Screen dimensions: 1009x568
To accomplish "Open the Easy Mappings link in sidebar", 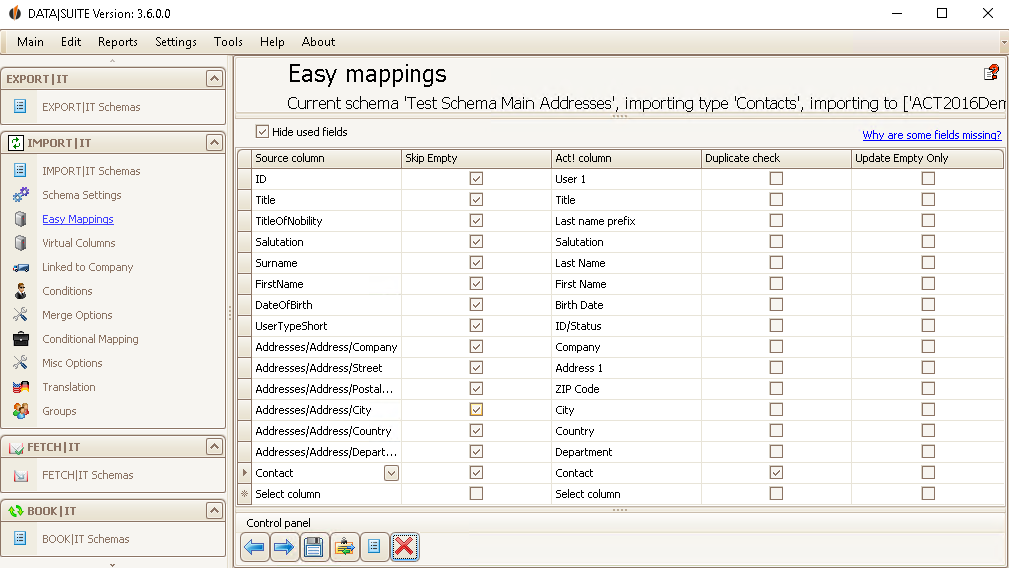I will pyautogui.click(x=78, y=219).
